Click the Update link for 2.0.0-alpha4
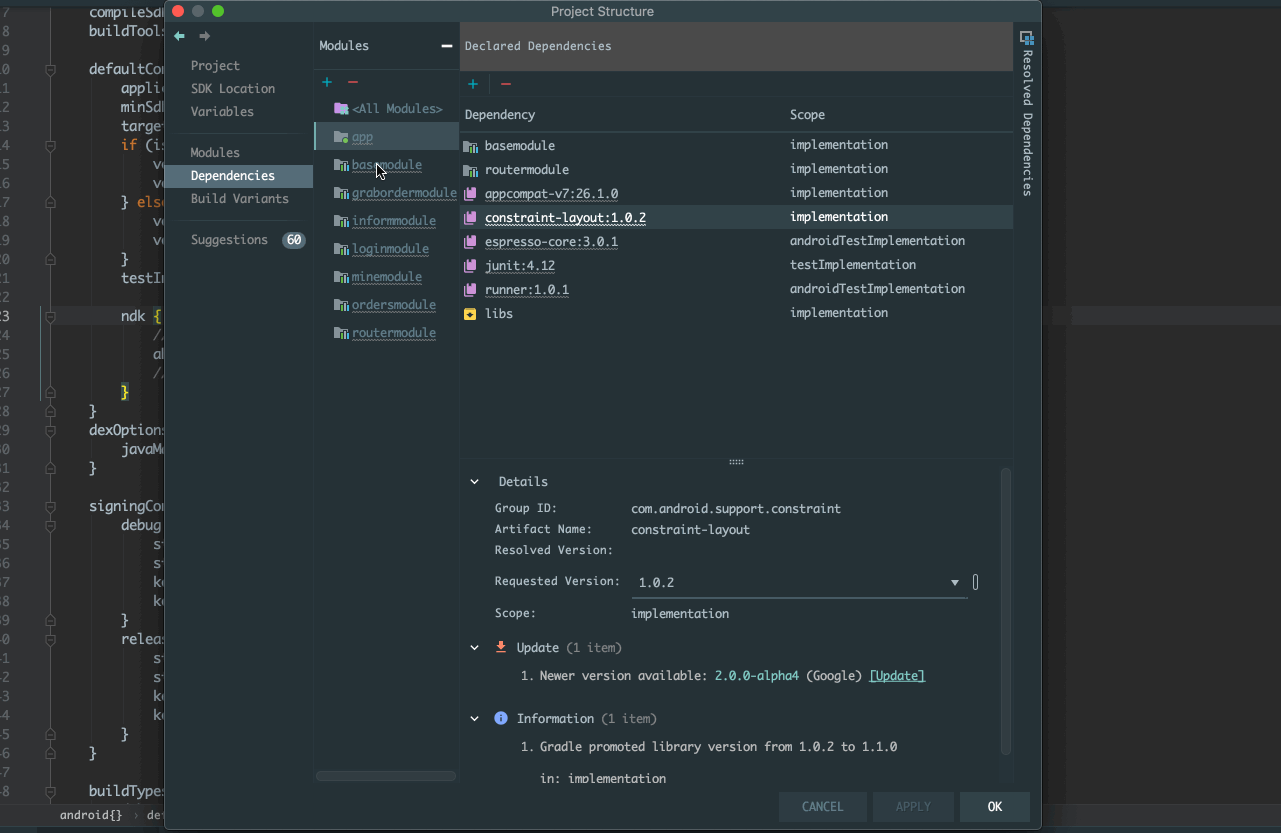Screen dimensions: 1281x833 [x=896, y=675]
